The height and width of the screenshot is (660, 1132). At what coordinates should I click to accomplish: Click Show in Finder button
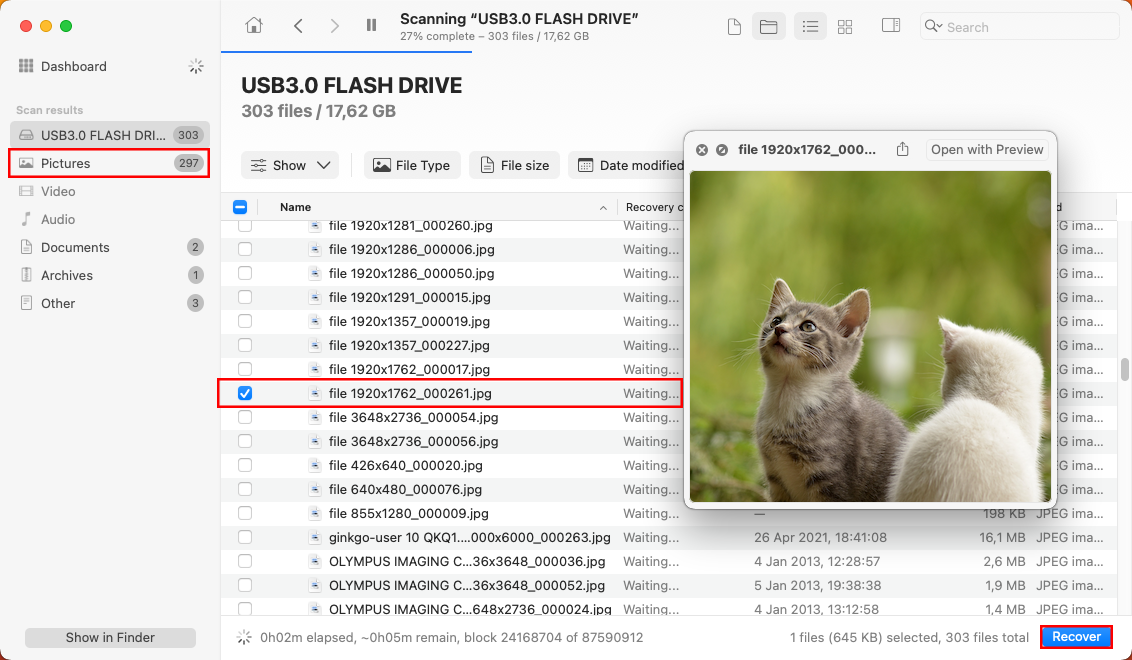pos(110,638)
